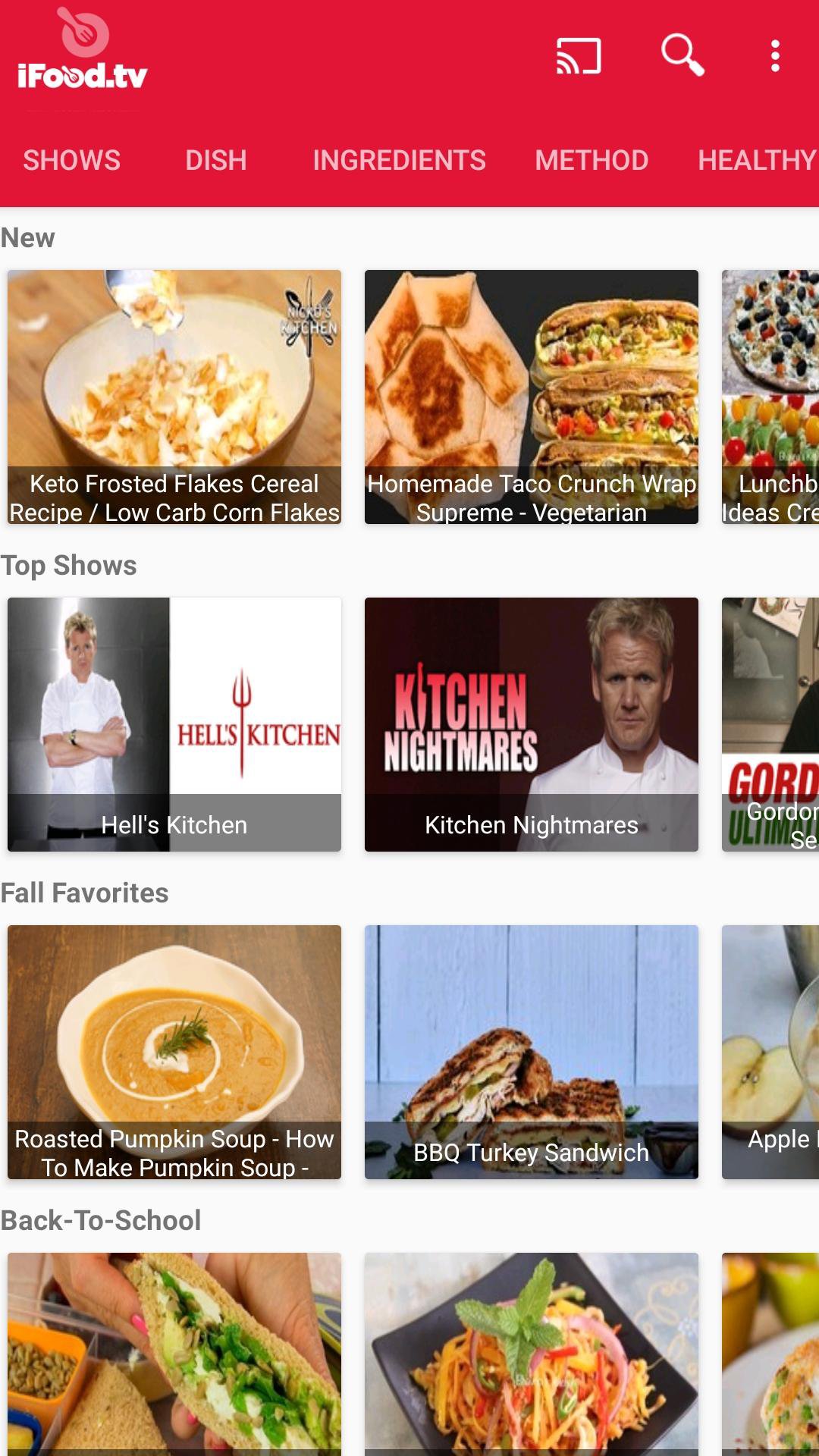Tap the iFood.tv logo
819x1456 pixels.
click(x=83, y=50)
